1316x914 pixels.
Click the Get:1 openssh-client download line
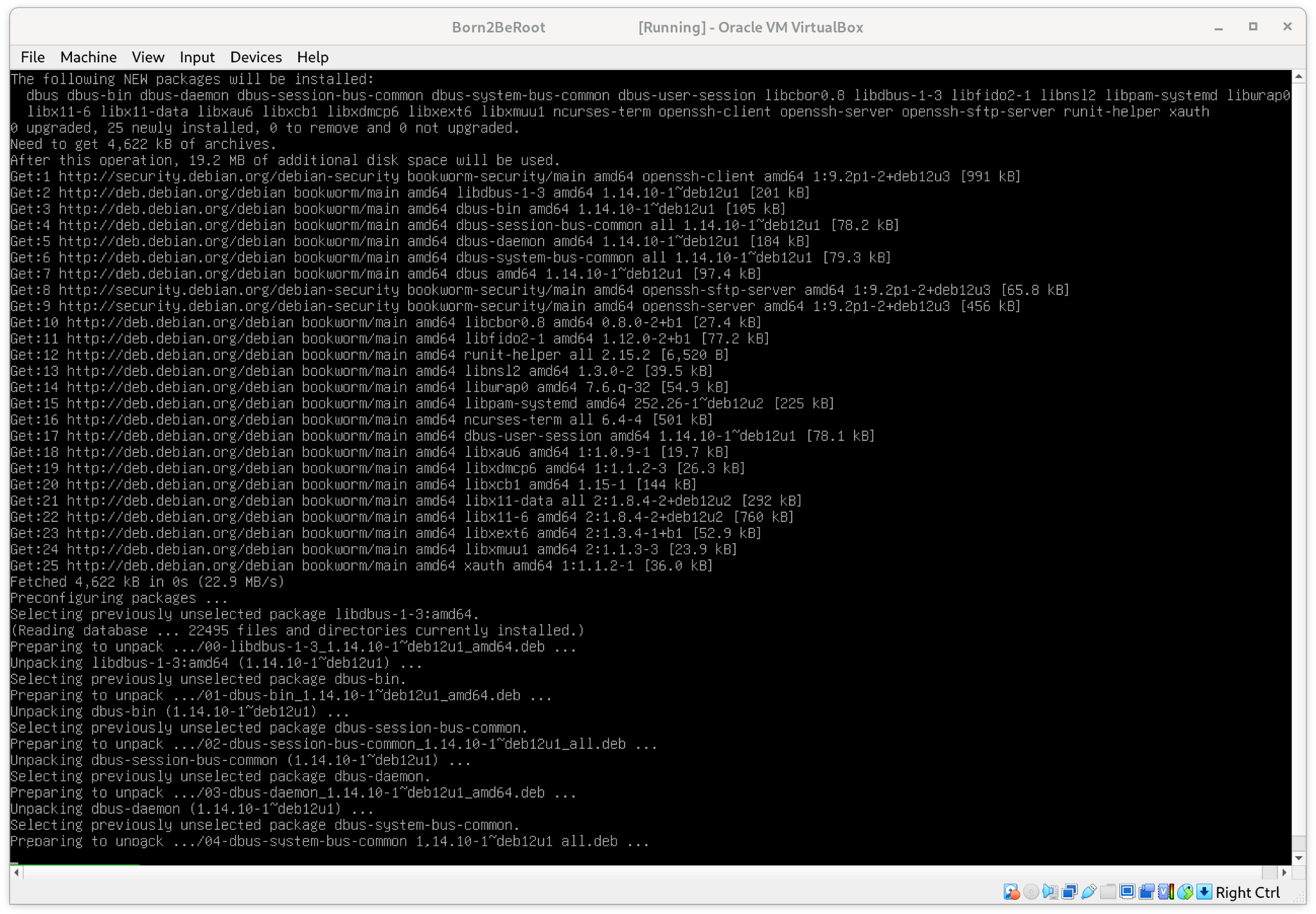pos(515,176)
